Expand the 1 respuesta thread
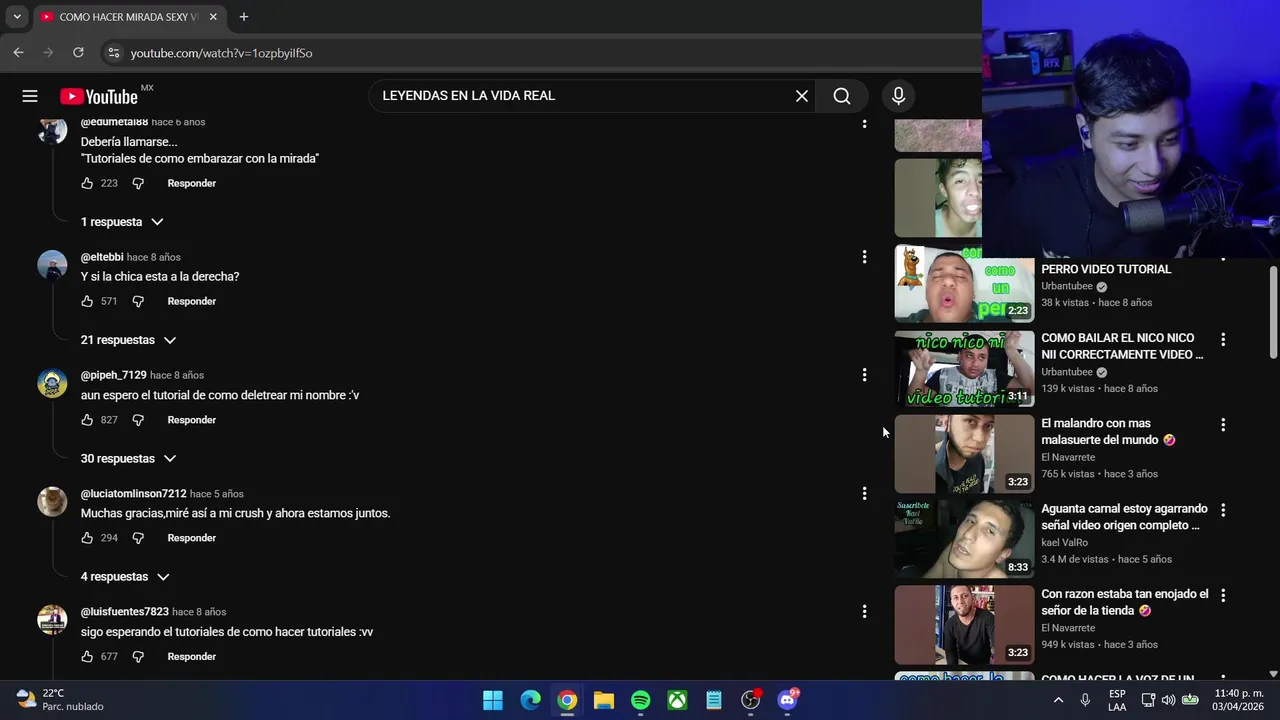This screenshot has height=720, width=1280. 122,222
